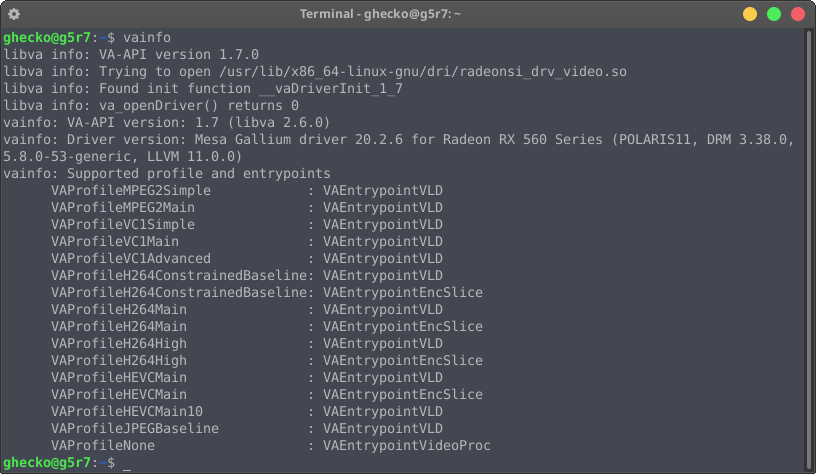Maximize the terminal with the green button

[x=774, y=14]
